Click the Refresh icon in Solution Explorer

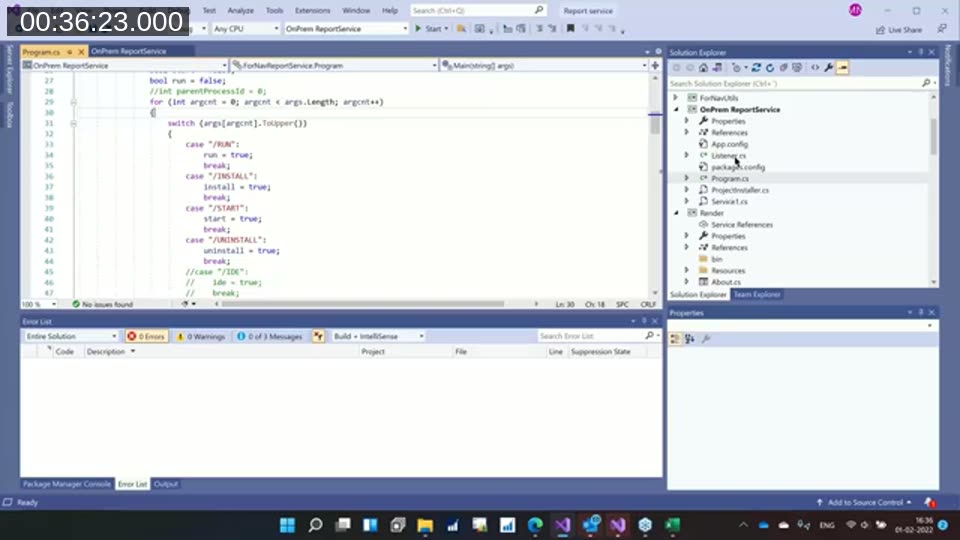point(770,68)
